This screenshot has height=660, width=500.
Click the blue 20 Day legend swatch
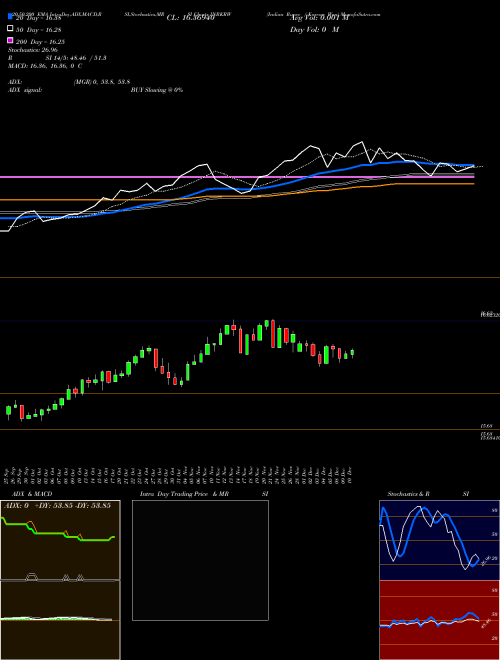pos(10,16)
